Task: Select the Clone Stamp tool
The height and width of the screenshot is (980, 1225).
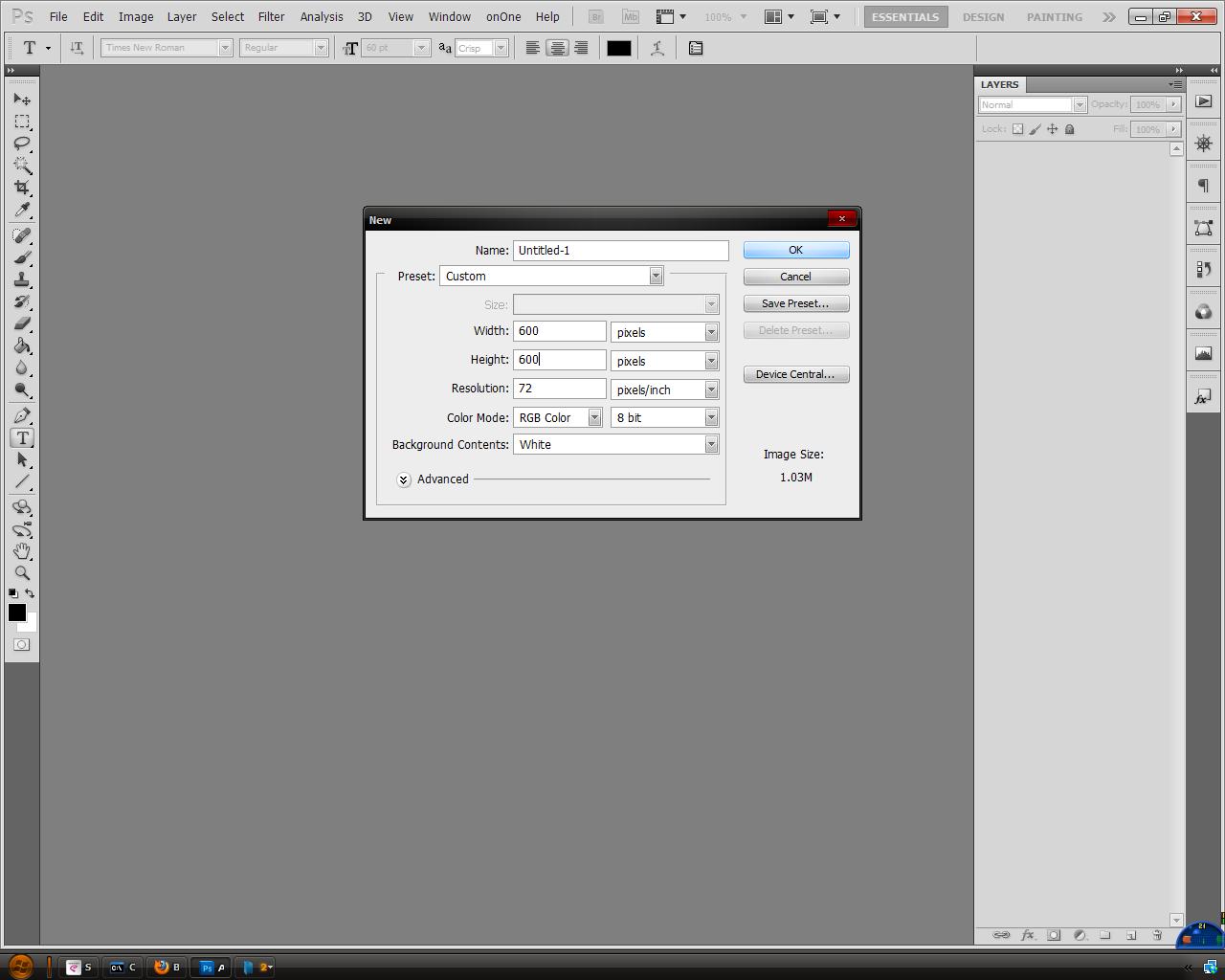Action: point(22,279)
